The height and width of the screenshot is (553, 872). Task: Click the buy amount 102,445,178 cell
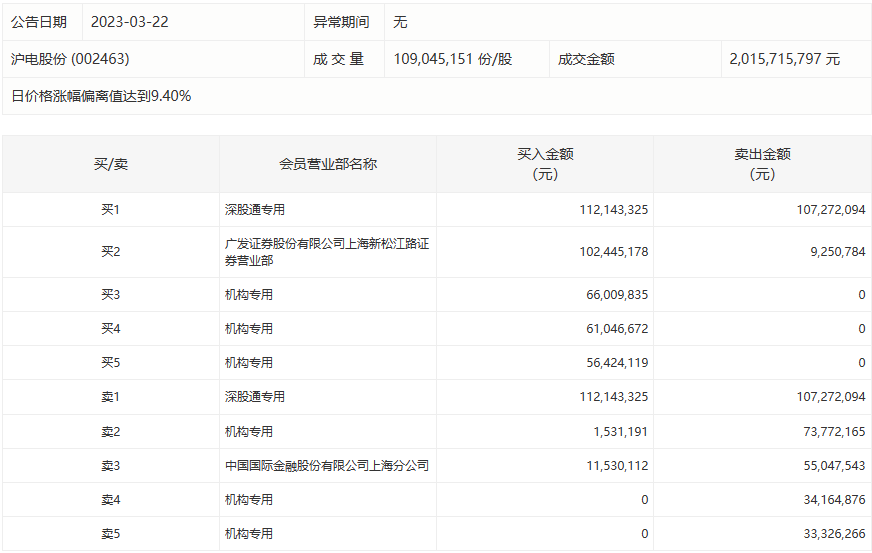coord(613,252)
